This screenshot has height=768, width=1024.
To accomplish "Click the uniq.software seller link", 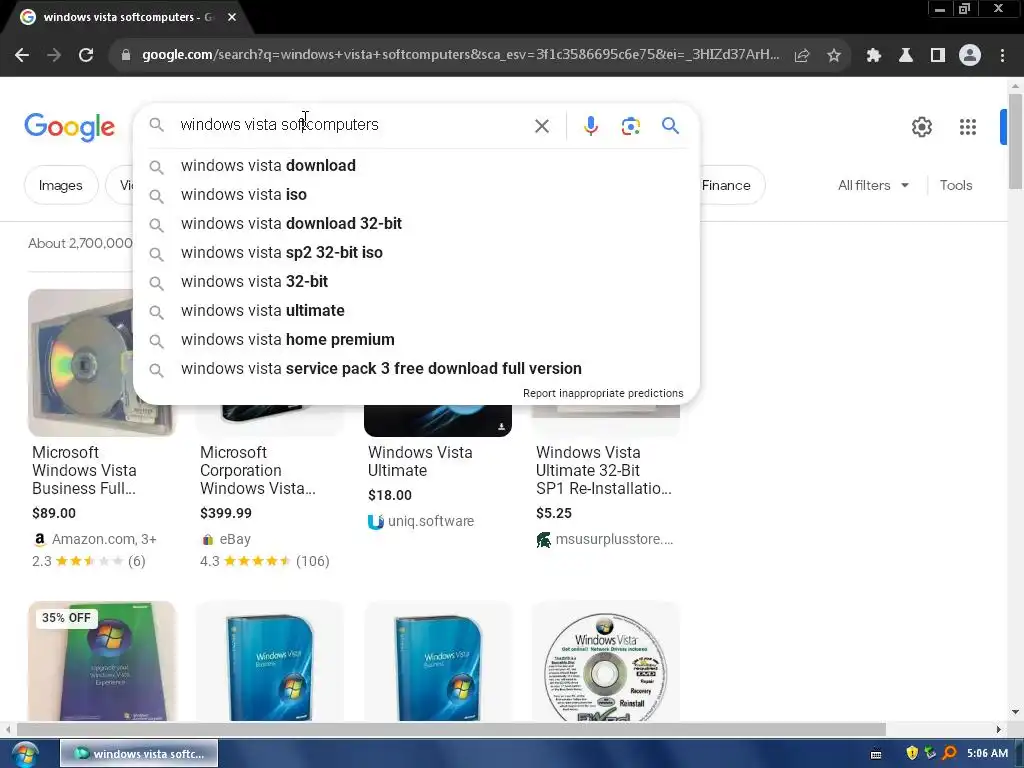I will (431, 521).
